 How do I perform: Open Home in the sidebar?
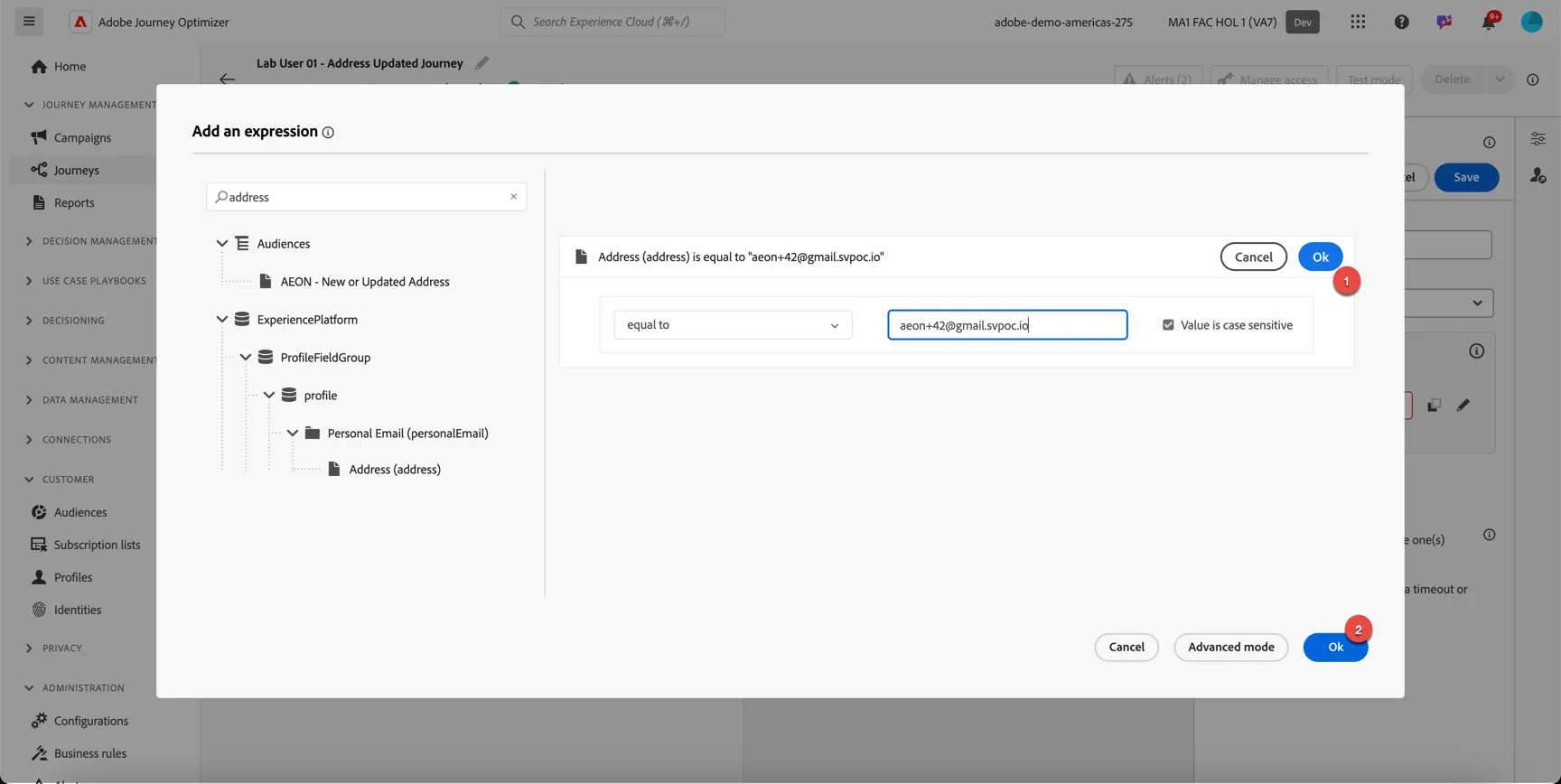point(70,66)
